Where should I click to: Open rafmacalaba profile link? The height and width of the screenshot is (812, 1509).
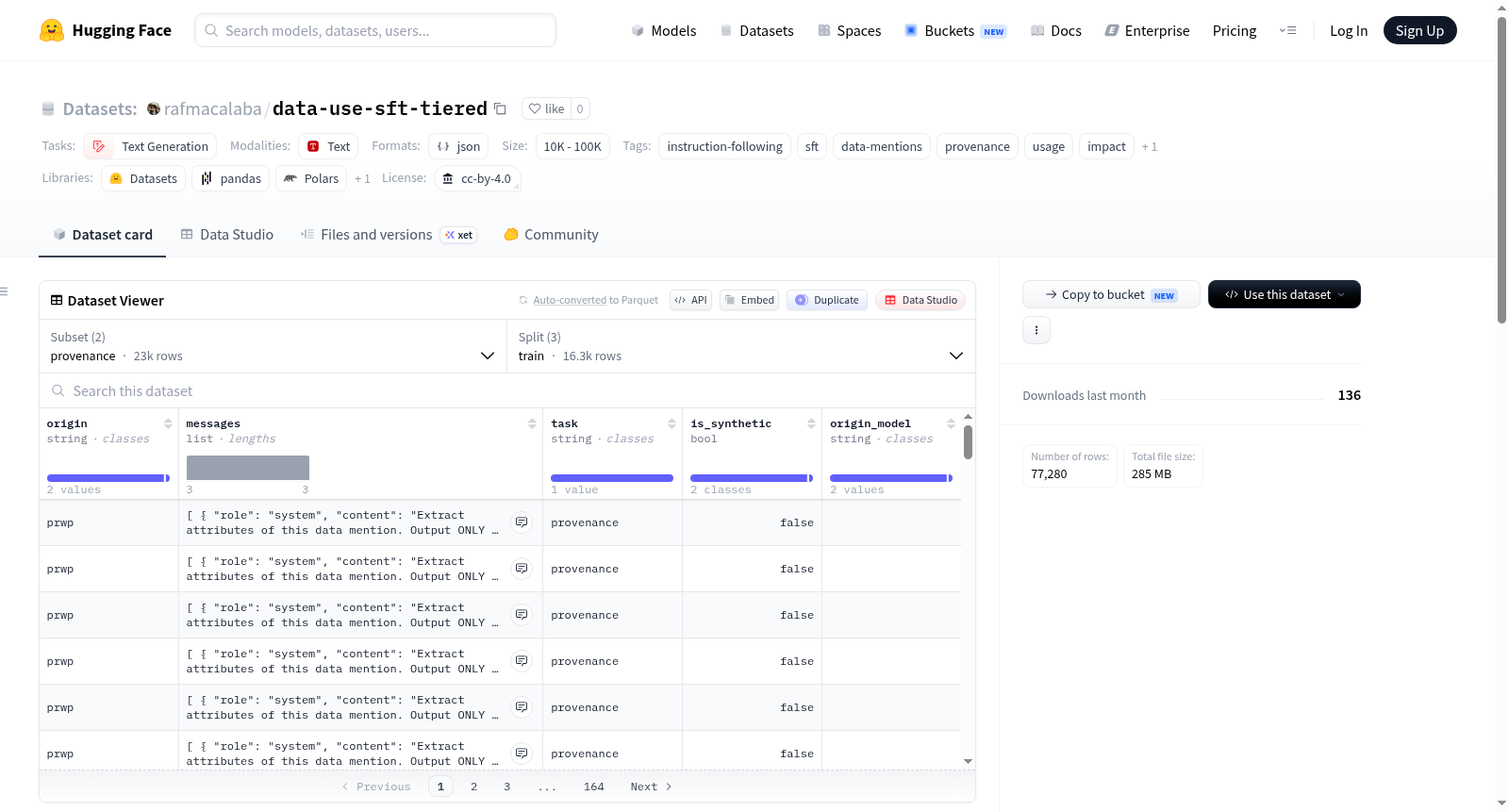click(x=212, y=108)
